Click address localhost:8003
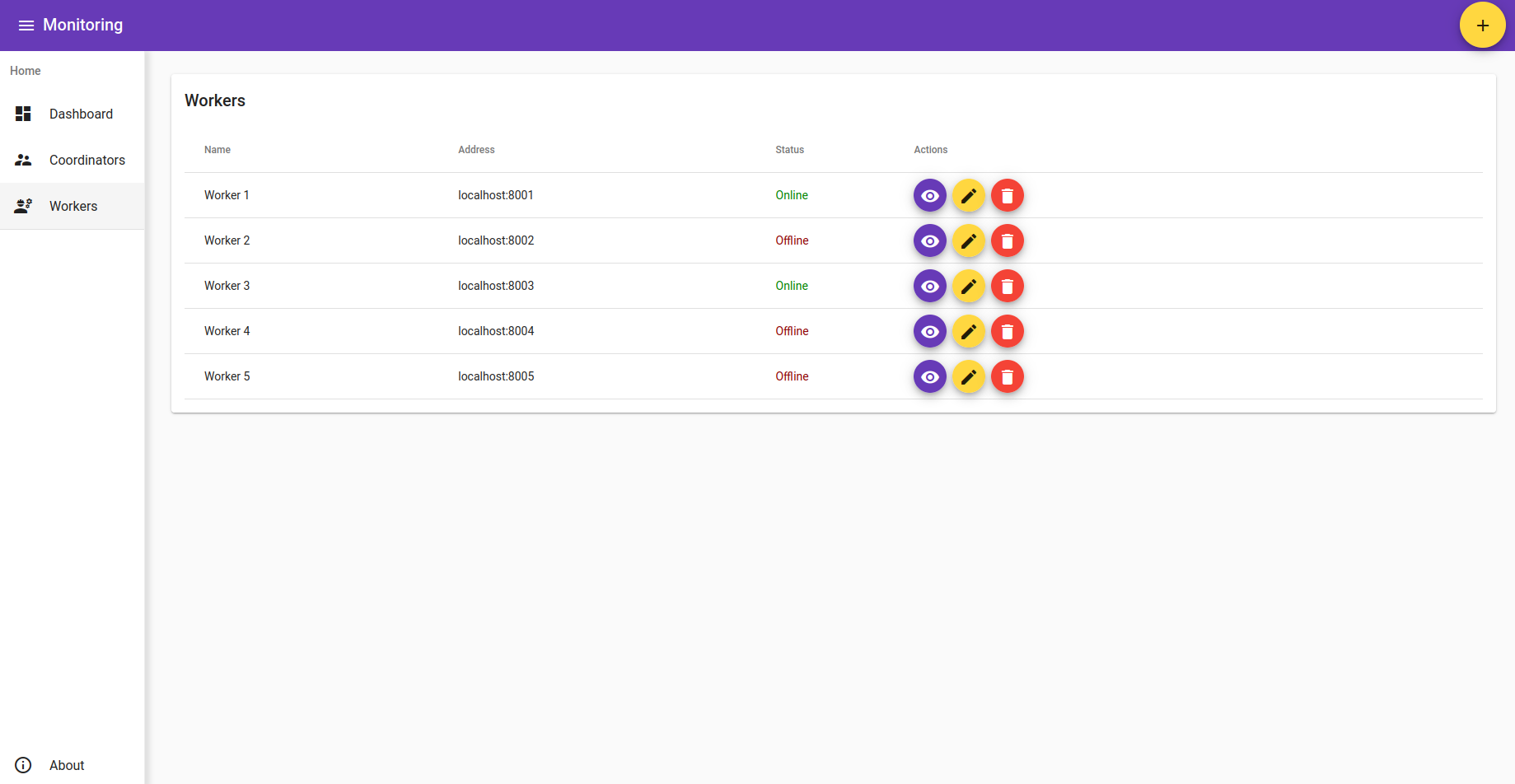This screenshot has width=1515, height=784. point(496,286)
